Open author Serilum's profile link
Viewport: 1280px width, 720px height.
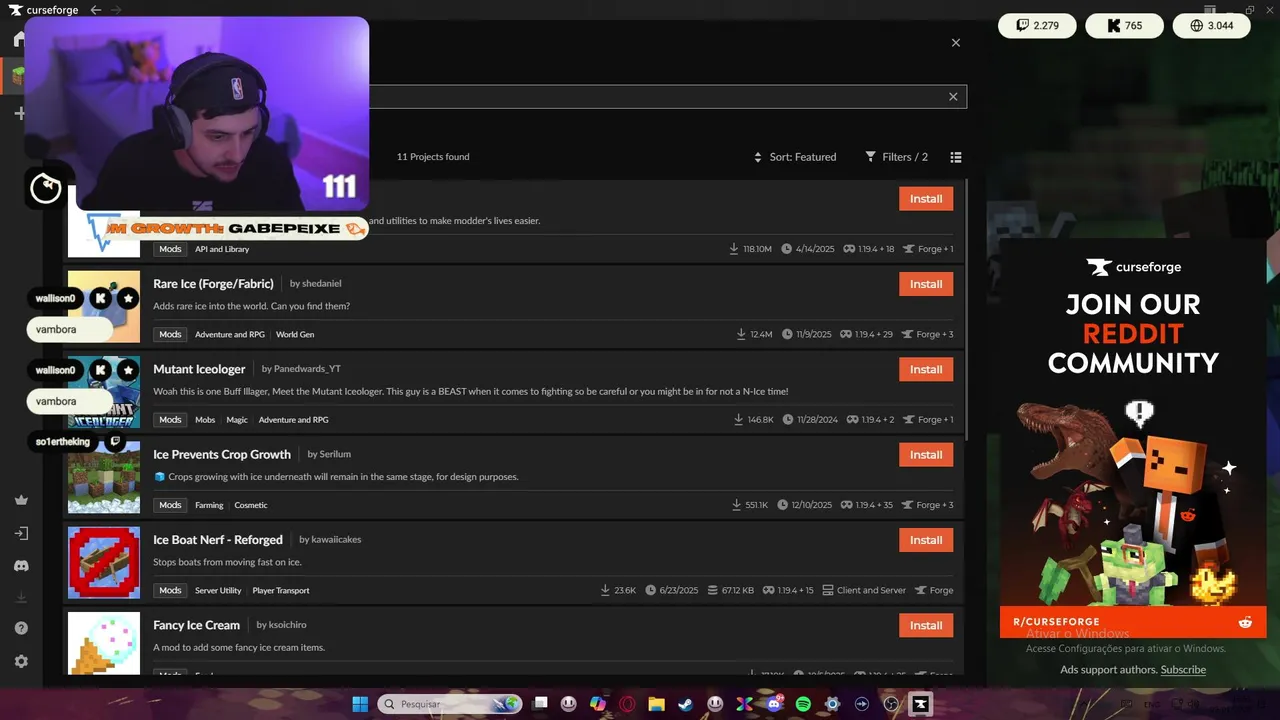(x=335, y=454)
